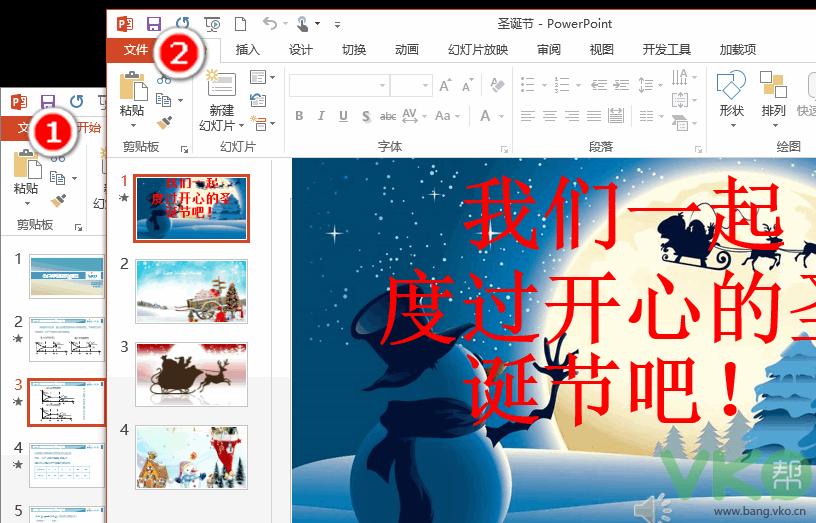
Task: Open change case Aa menu
Action: point(447,116)
